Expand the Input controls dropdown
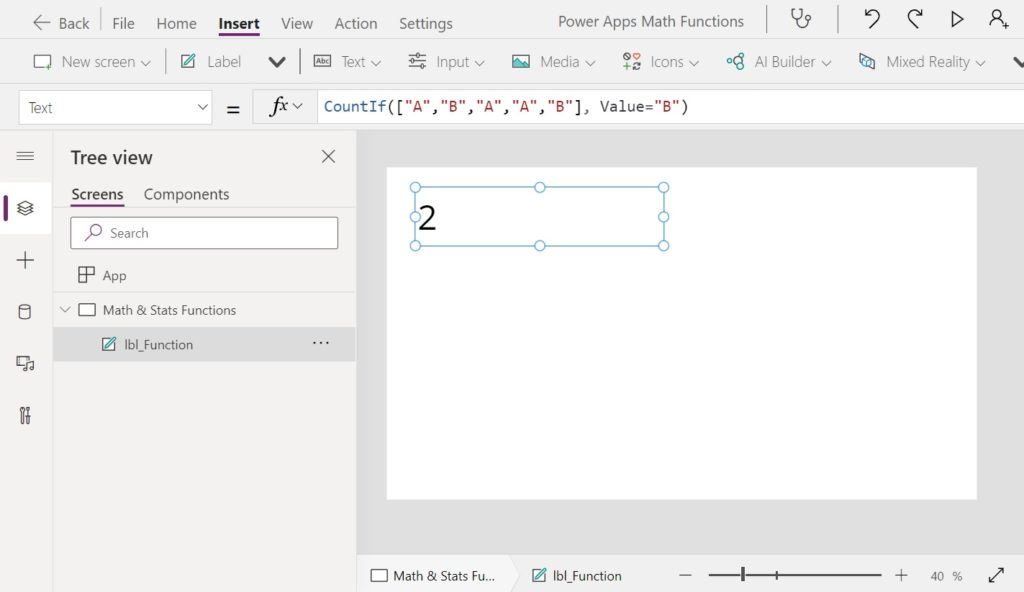Image resolution: width=1024 pixels, height=592 pixels. [446, 61]
